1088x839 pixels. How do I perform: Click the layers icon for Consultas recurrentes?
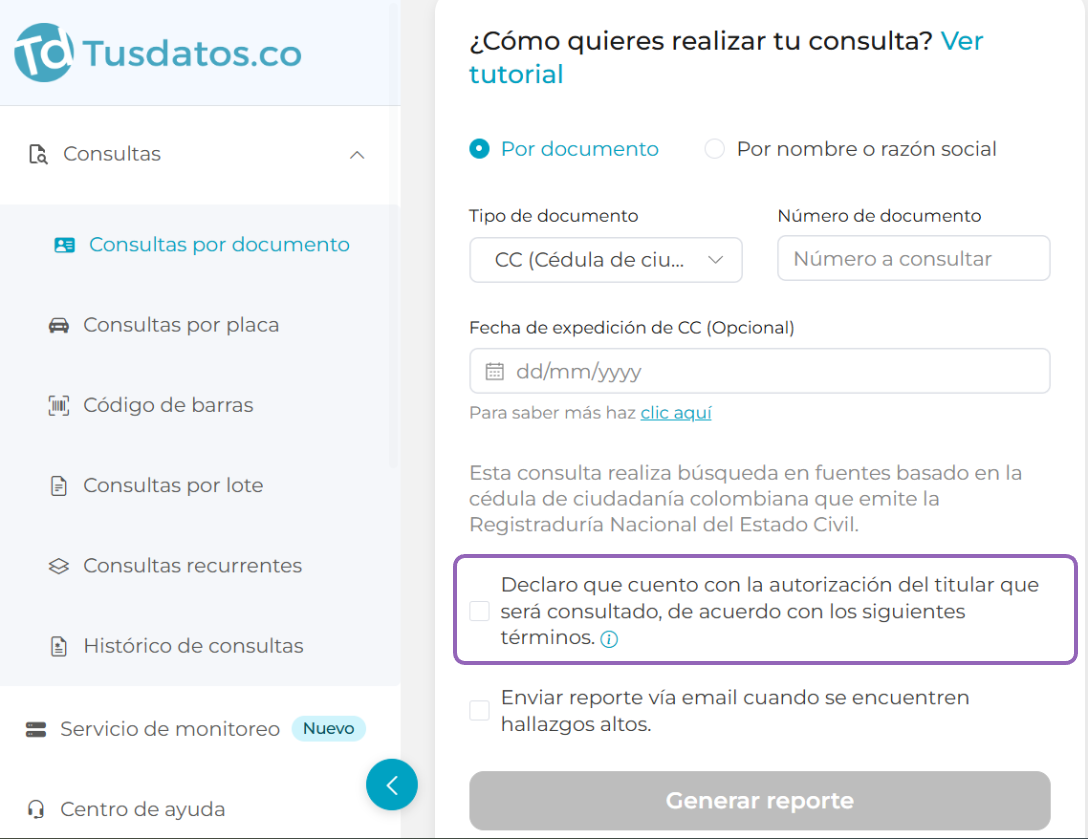click(x=59, y=566)
